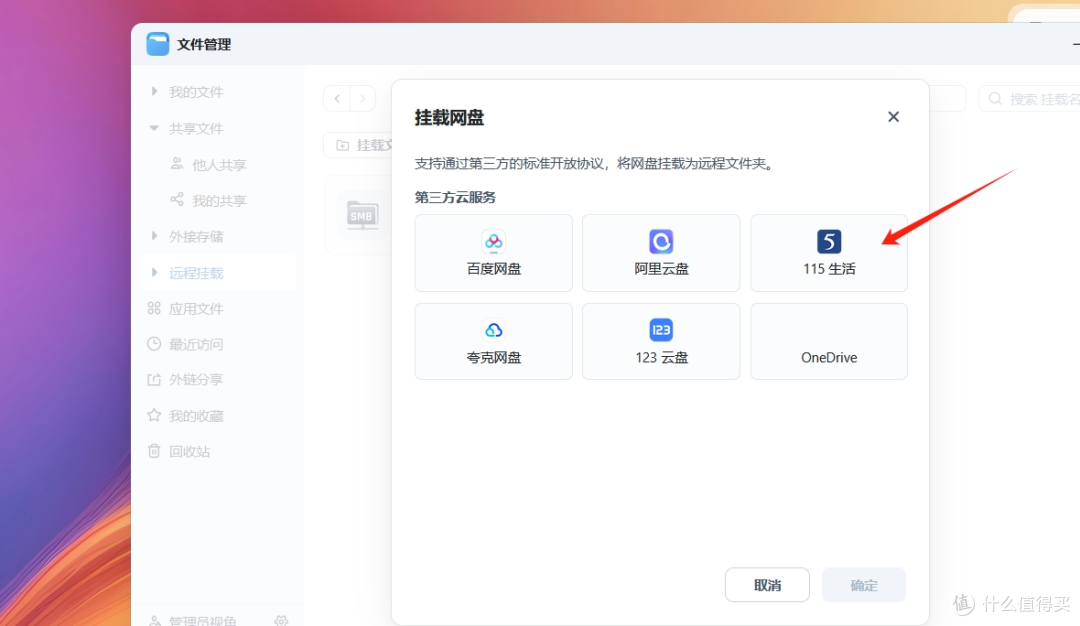Select 外接存储 label in sidebar
1080x626 pixels.
[x=196, y=237]
